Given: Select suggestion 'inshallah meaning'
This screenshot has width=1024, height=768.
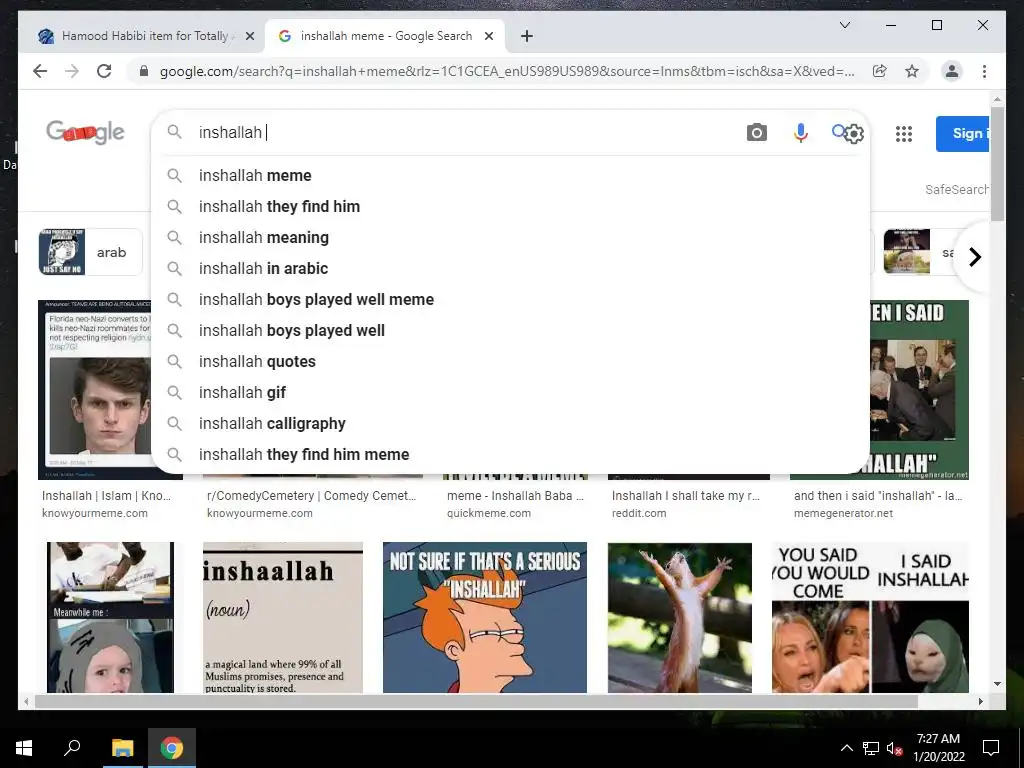Looking at the screenshot, I should pos(511,238).
